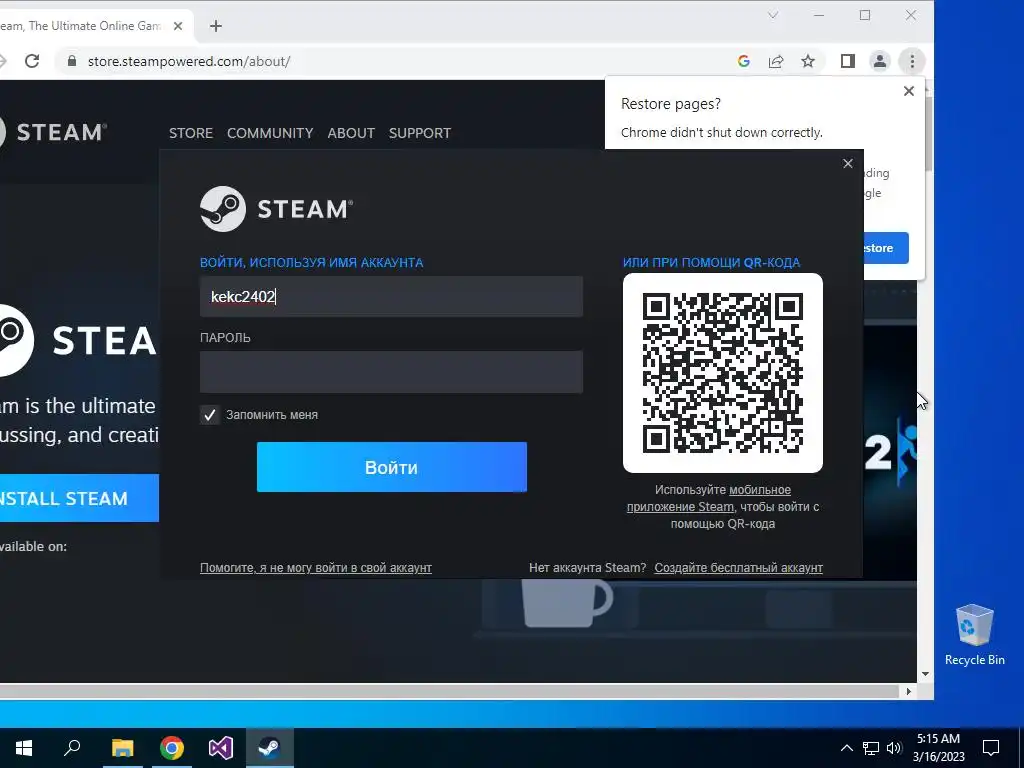Open Steam from the taskbar
Screen dimensions: 1024x768
tap(270, 748)
